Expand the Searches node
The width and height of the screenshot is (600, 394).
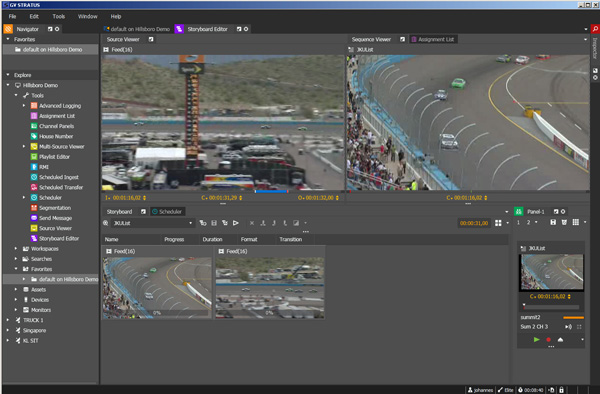point(16,259)
